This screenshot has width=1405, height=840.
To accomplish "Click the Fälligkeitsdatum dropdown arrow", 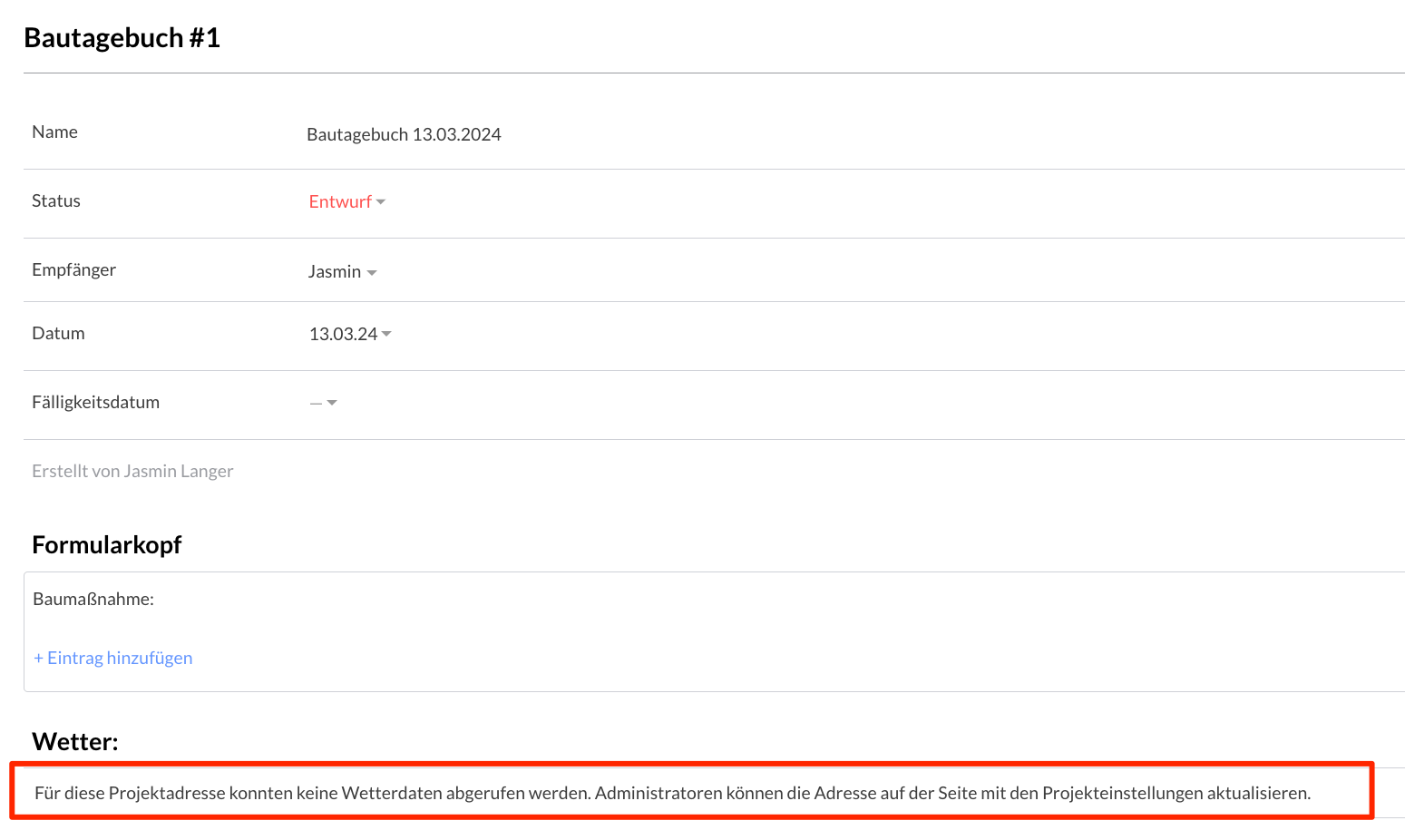I will [332, 404].
